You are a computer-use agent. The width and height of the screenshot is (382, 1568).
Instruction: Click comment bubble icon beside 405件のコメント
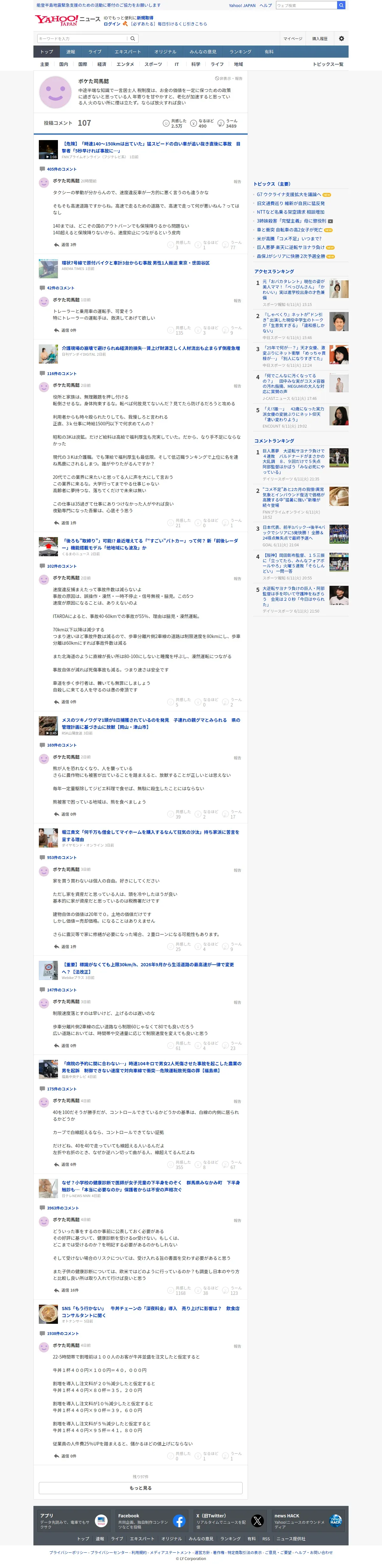[x=42, y=169]
